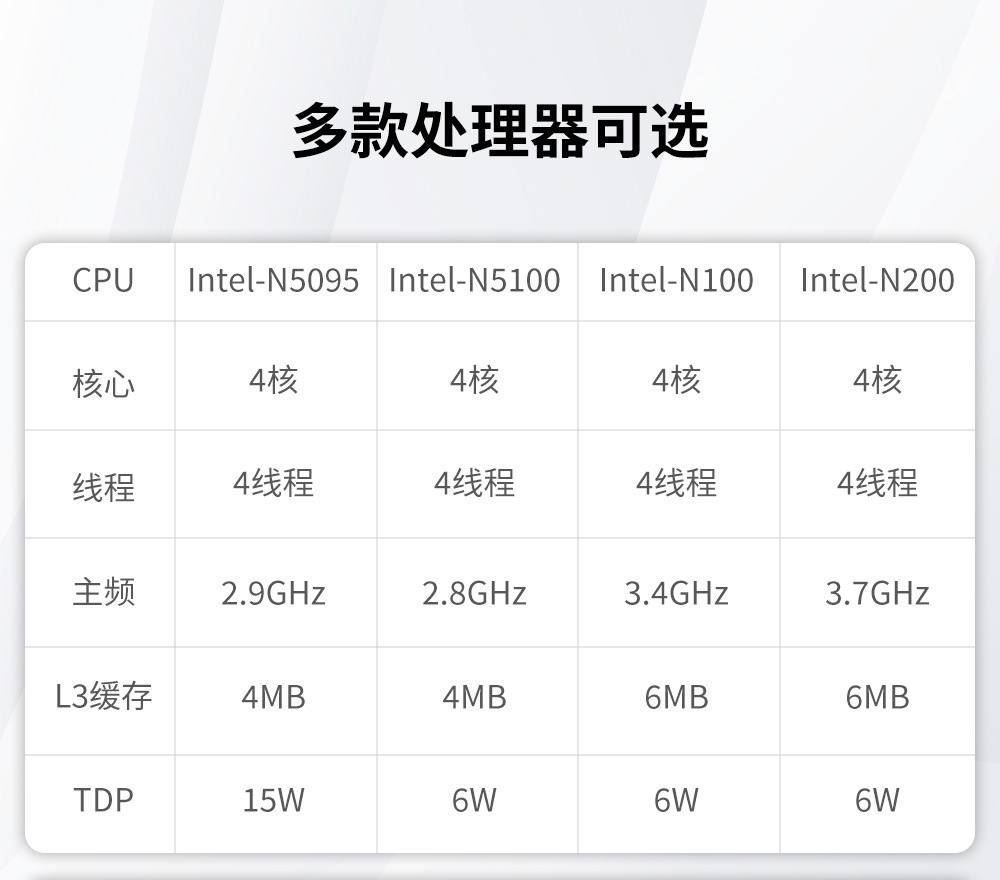Click the 核心 row label

coord(102,383)
